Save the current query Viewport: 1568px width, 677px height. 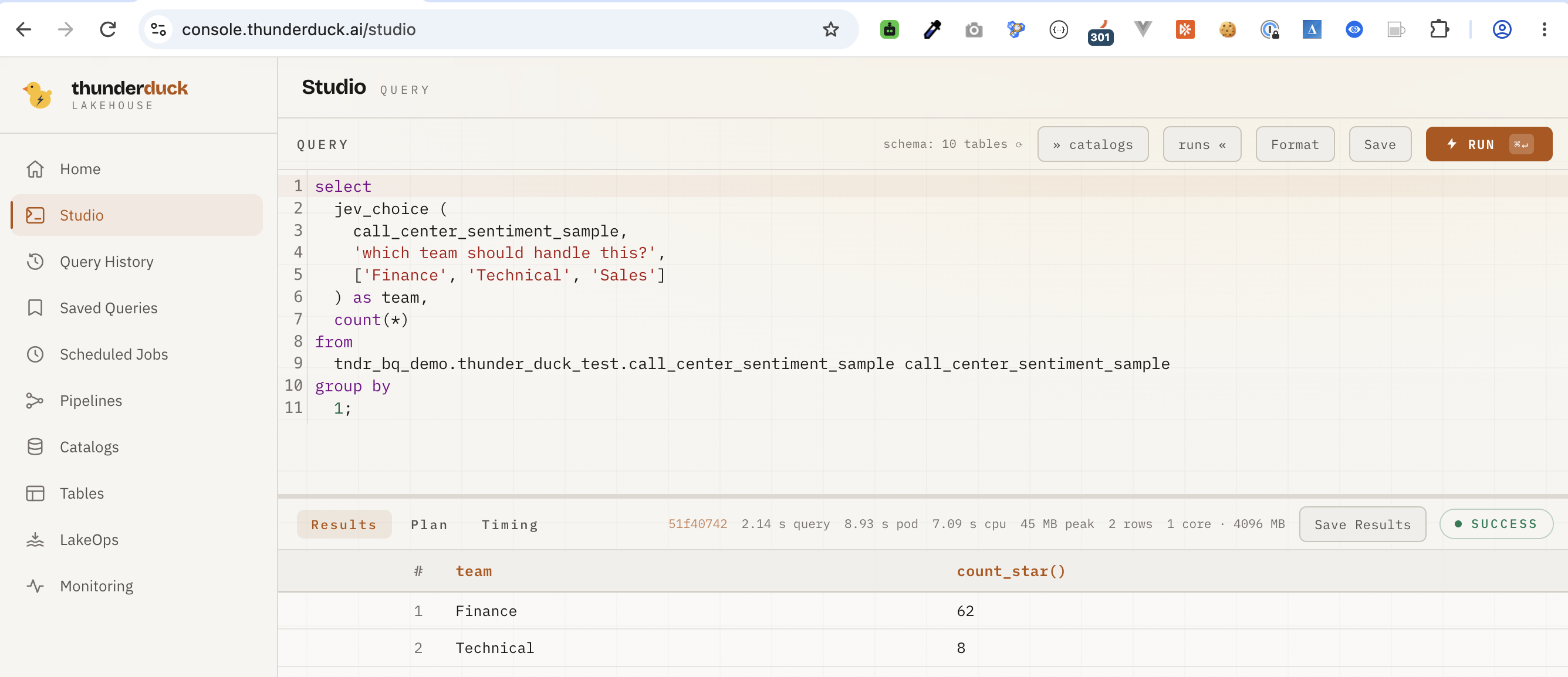tap(1380, 144)
